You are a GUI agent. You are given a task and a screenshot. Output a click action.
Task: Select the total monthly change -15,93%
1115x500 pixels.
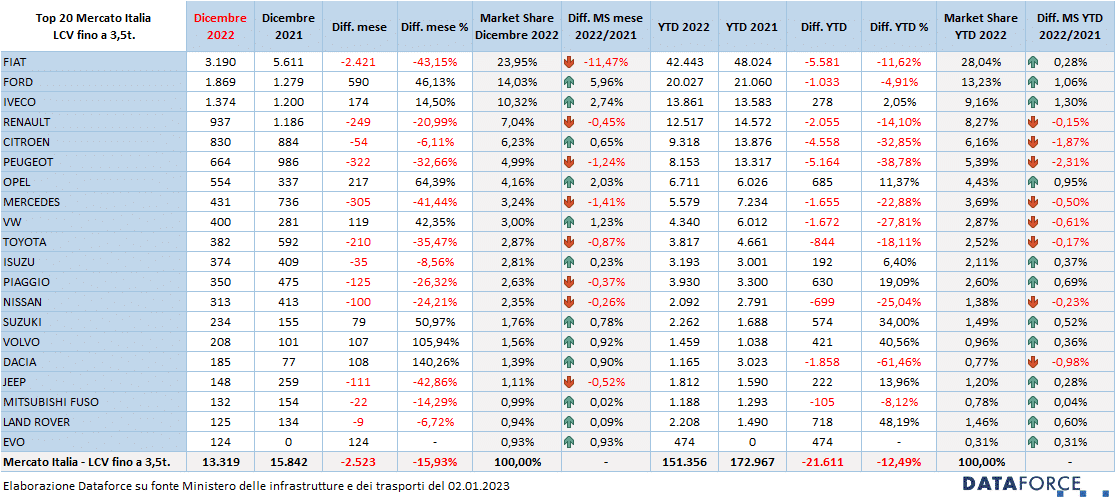434,462
